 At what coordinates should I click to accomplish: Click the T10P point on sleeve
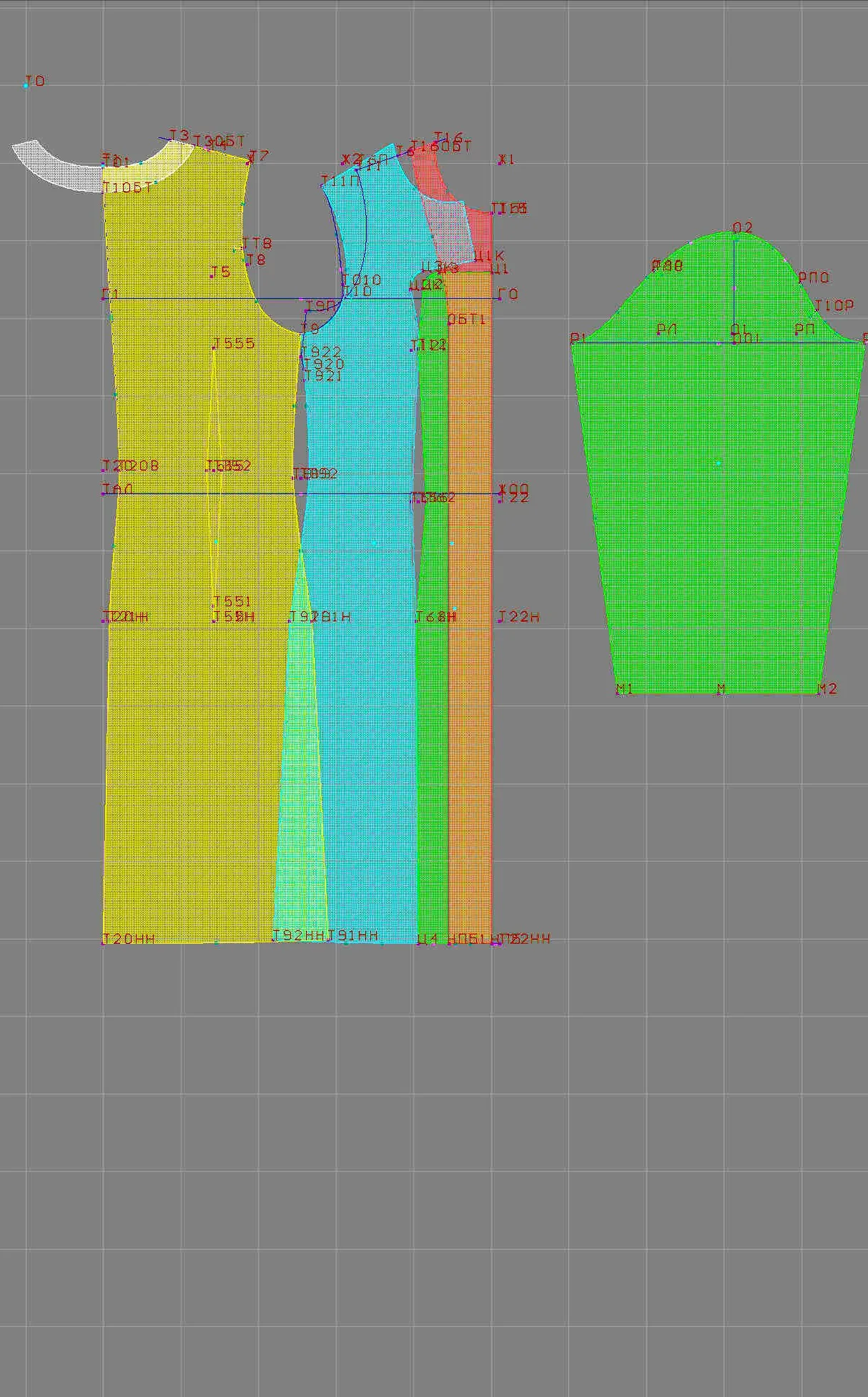pyautogui.click(x=834, y=305)
